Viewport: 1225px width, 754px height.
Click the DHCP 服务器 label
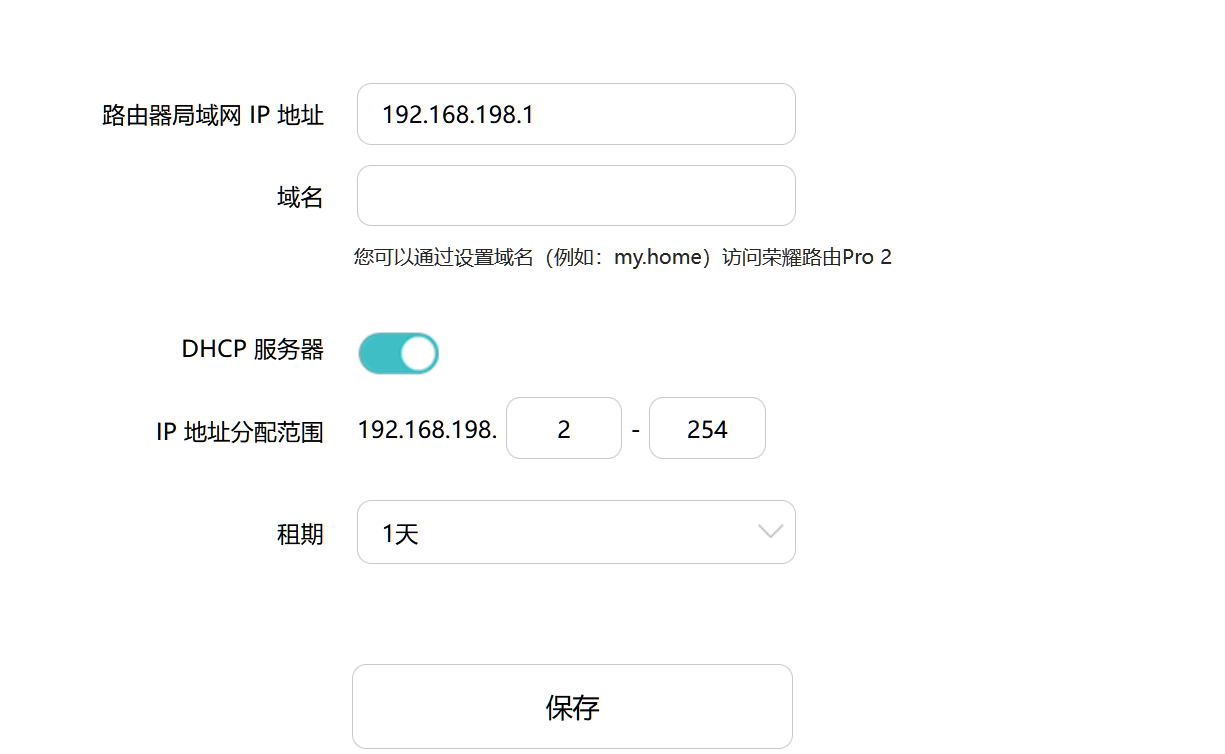click(252, 349)
